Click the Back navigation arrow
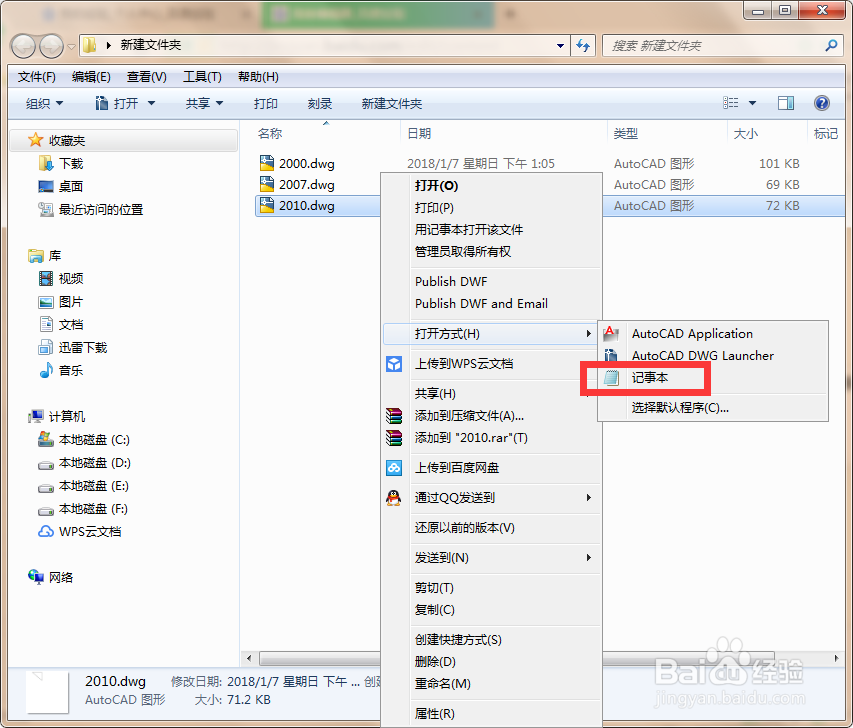 pyautogui.click(x=23, y=46)
